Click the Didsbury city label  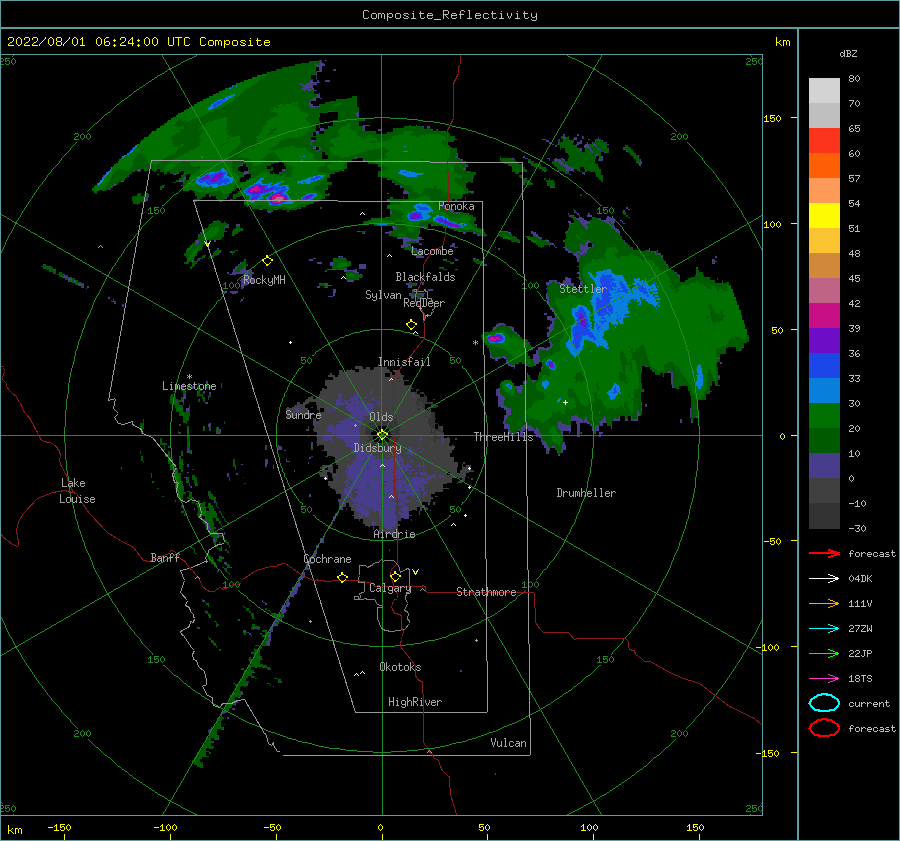click(378, 448)
